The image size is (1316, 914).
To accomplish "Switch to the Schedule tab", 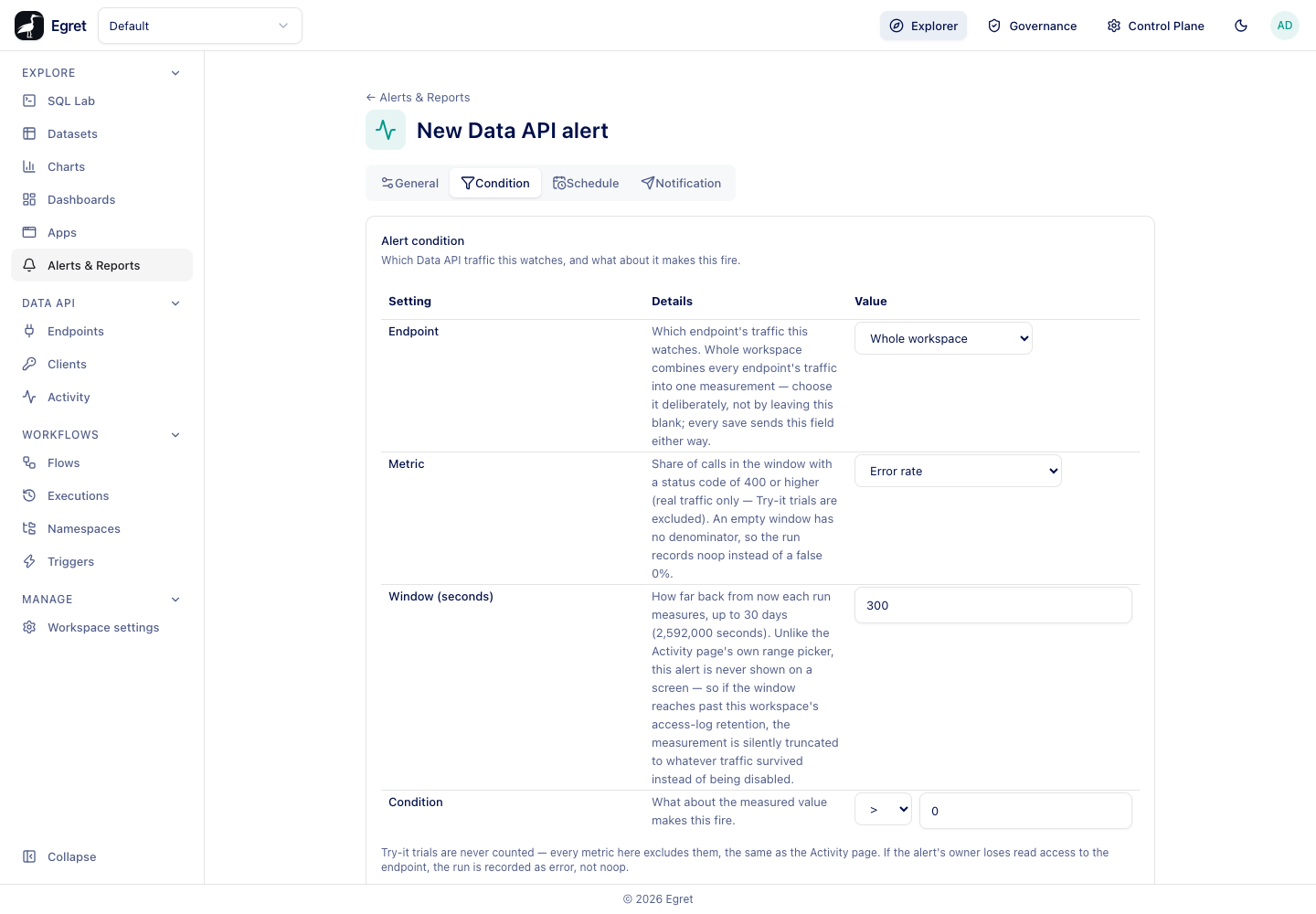I will tap(586, 183).
